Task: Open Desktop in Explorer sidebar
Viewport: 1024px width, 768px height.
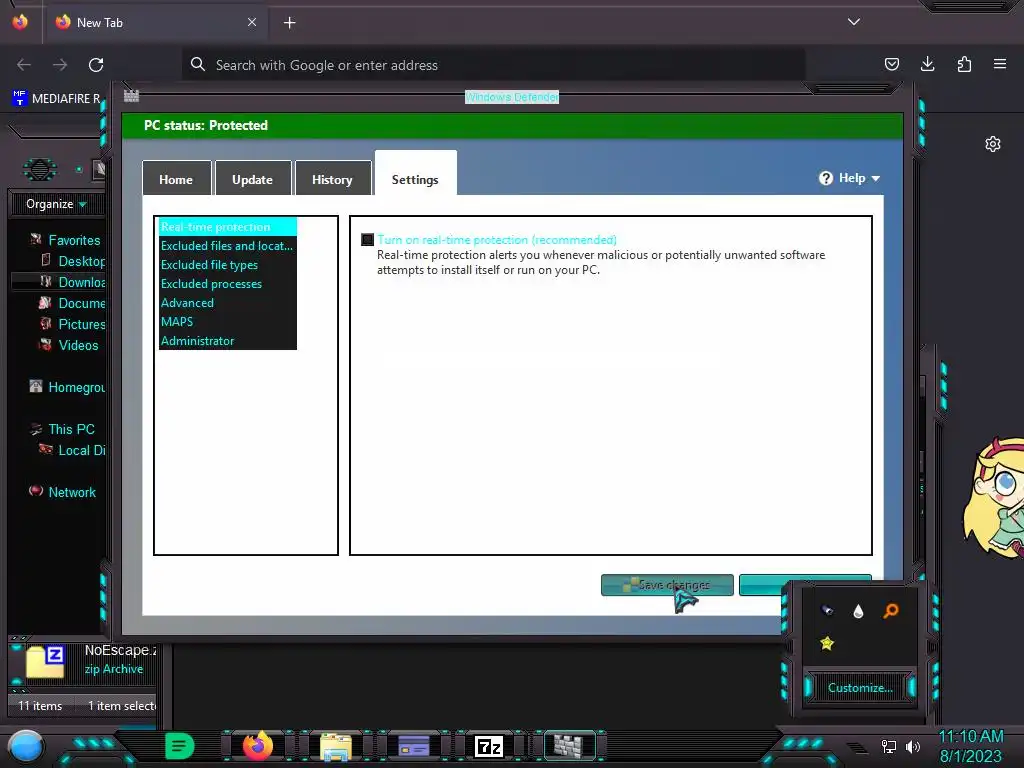Action: tap(73, 261)
